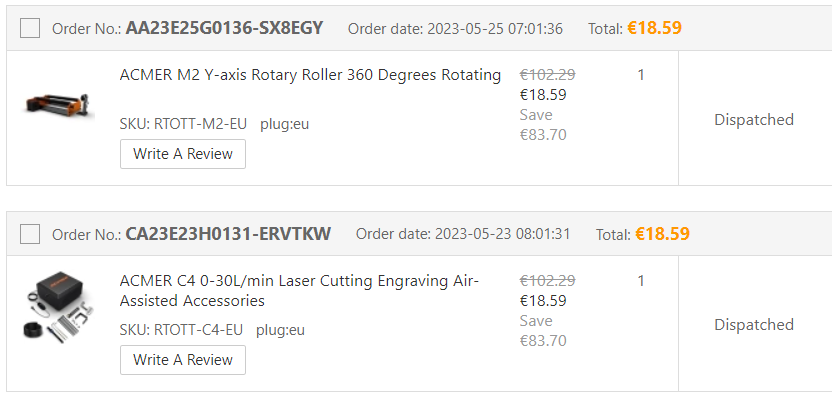
Task: Click the orange total of the 2023-05-25 order
Action: [x=654, y=28]
